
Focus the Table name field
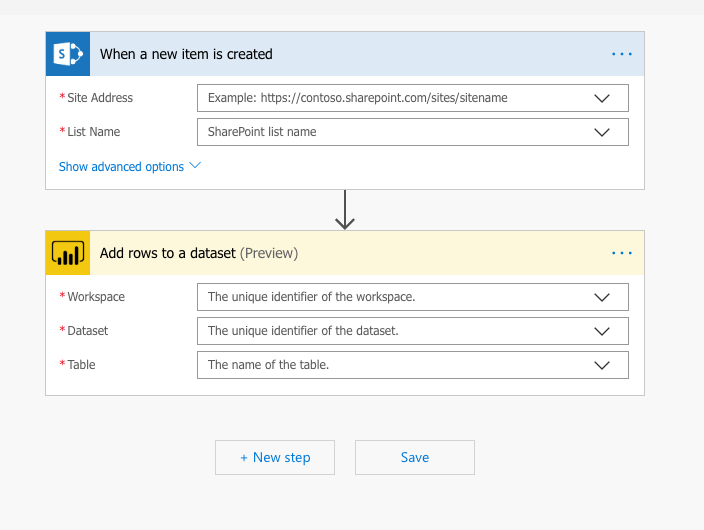point(390,365)
